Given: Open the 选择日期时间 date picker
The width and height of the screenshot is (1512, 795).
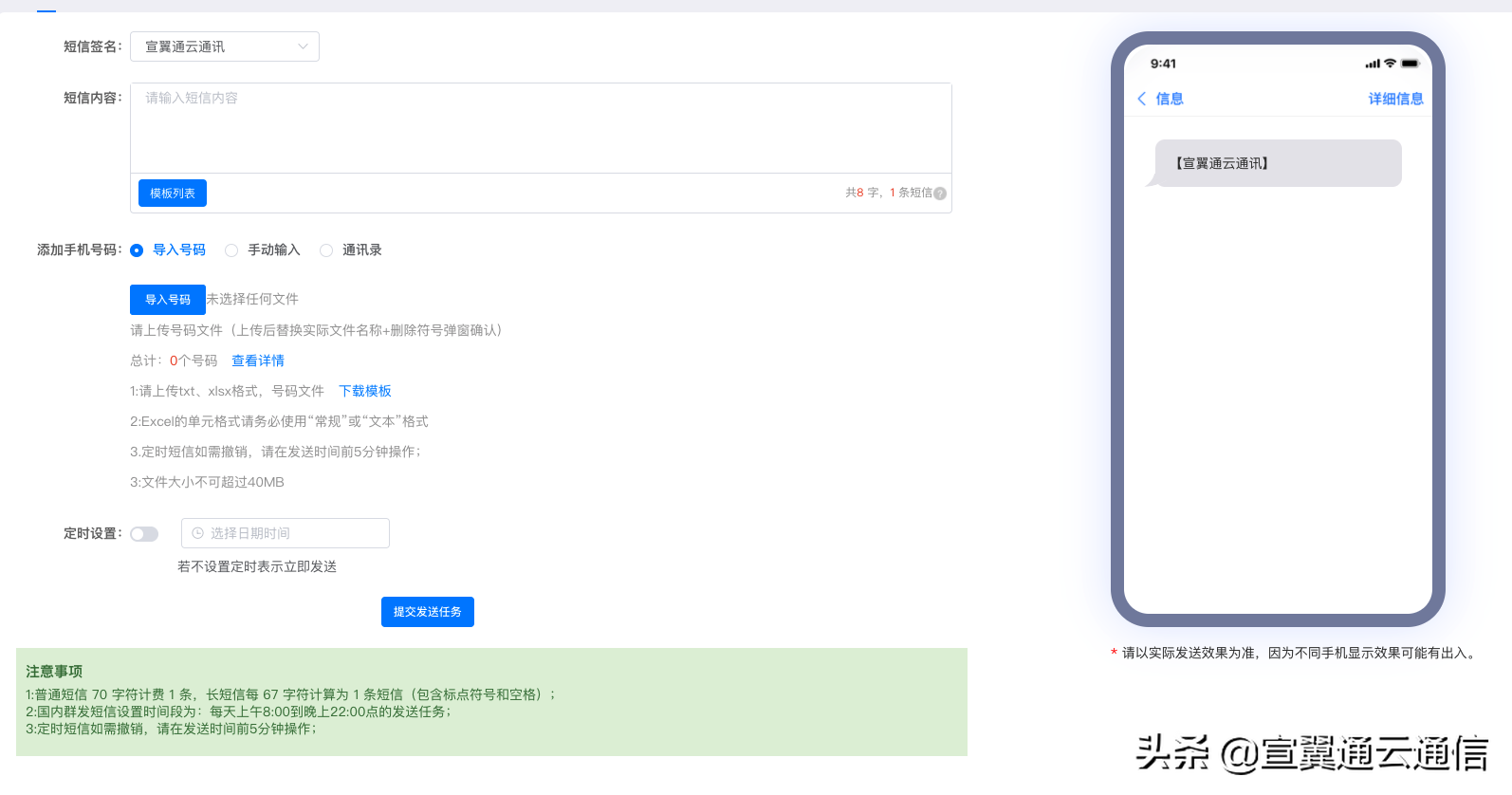Looking at the screenshot, I should [285, 532].
